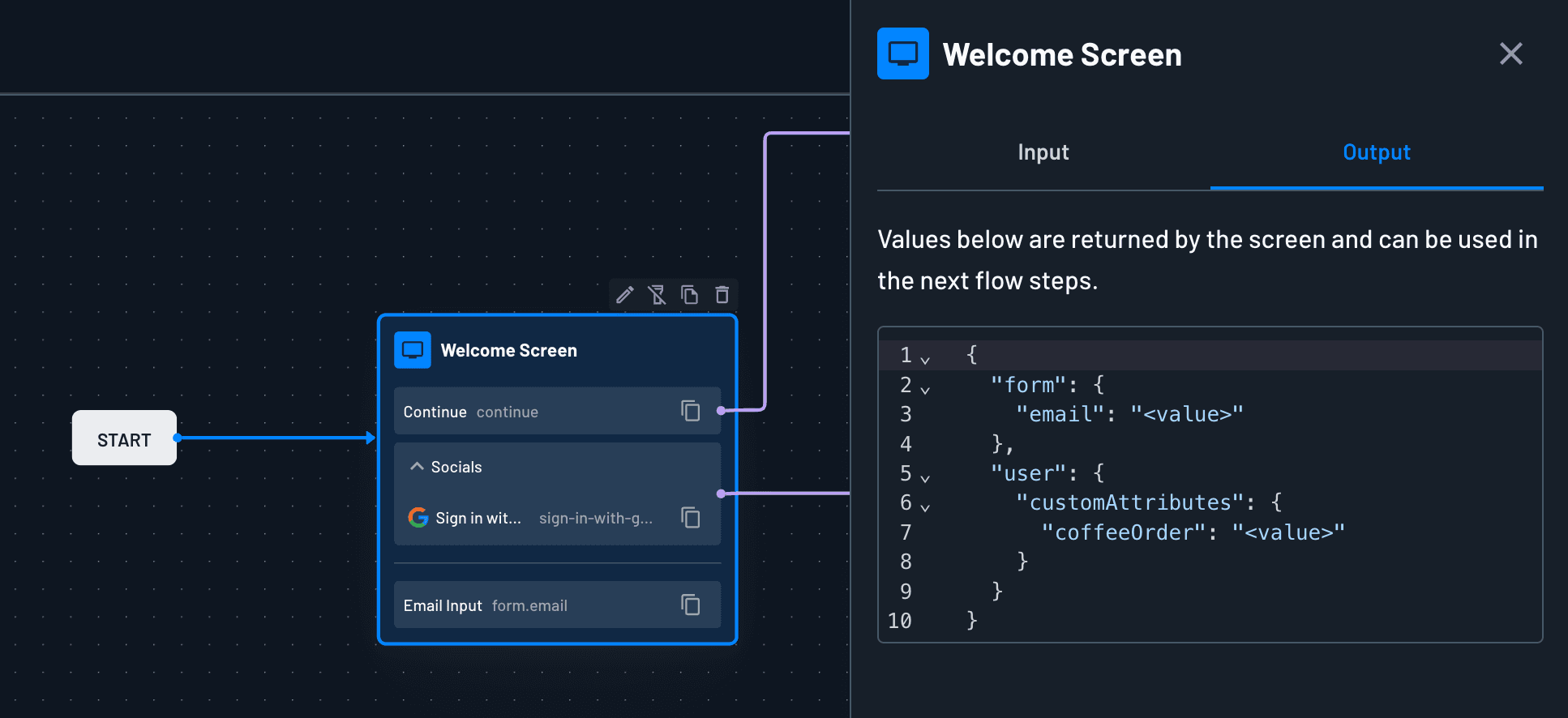The image size is (1568, 718).
Task: Delete the Welcome Screen node with the trash icon
Action: tap(722, 295)
